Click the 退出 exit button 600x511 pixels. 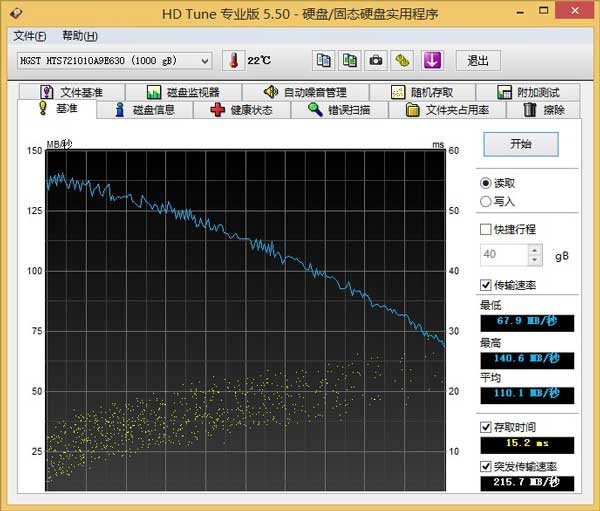click(478, 60)
